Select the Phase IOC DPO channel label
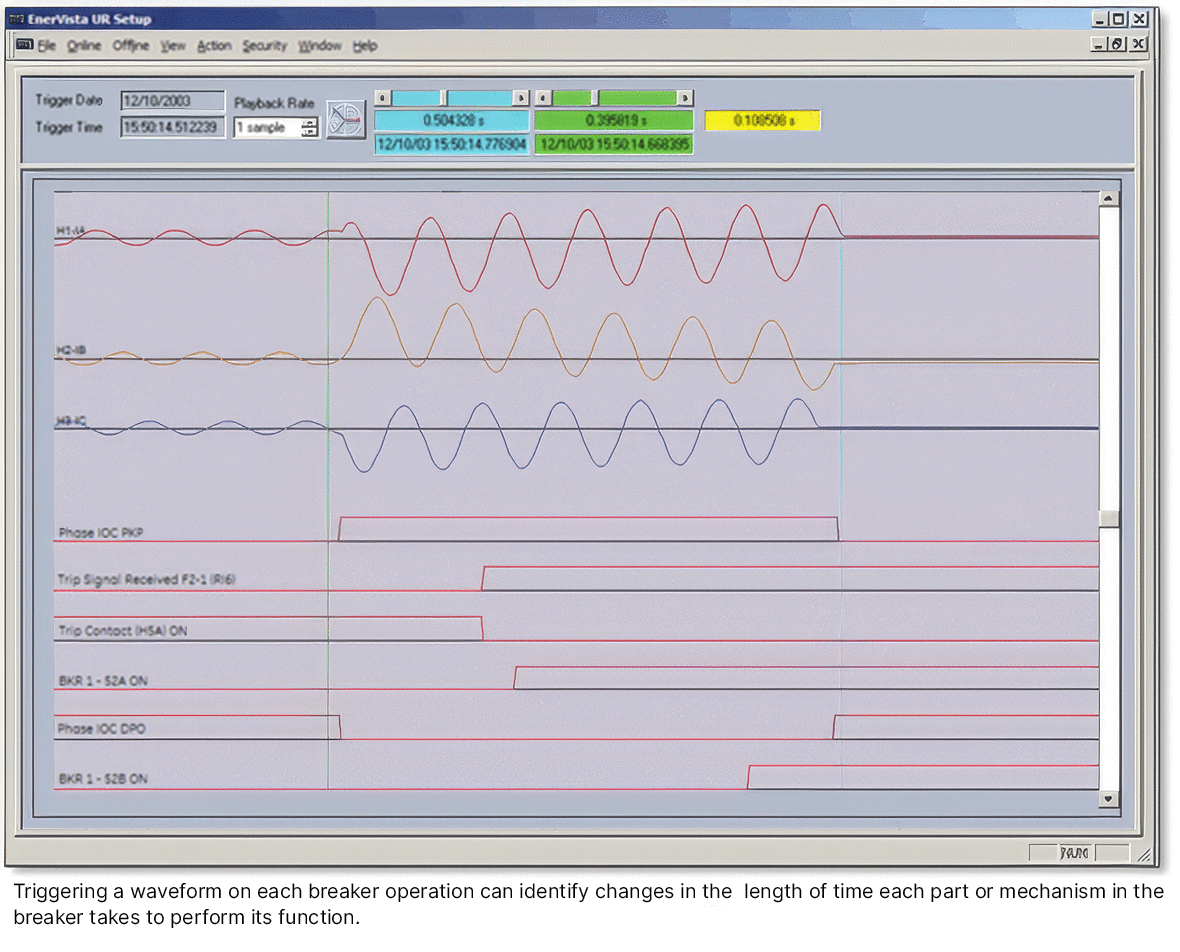This screenshot has height=952, width=1180. coord(102,728)
